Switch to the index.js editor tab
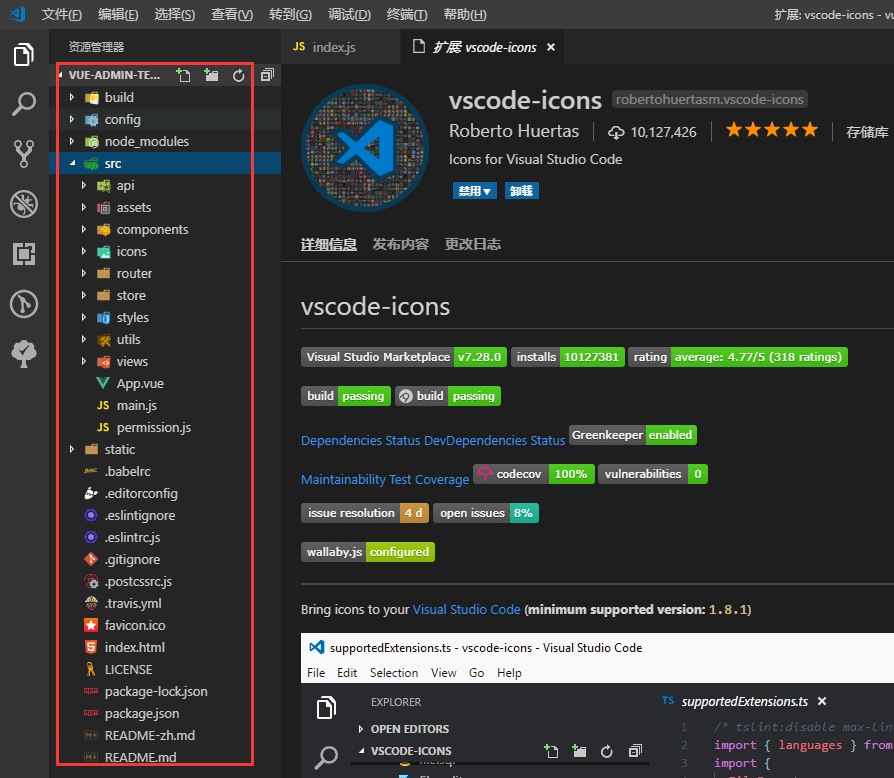The width and height of the screenshot is (894, 778). tap(340, 47)
